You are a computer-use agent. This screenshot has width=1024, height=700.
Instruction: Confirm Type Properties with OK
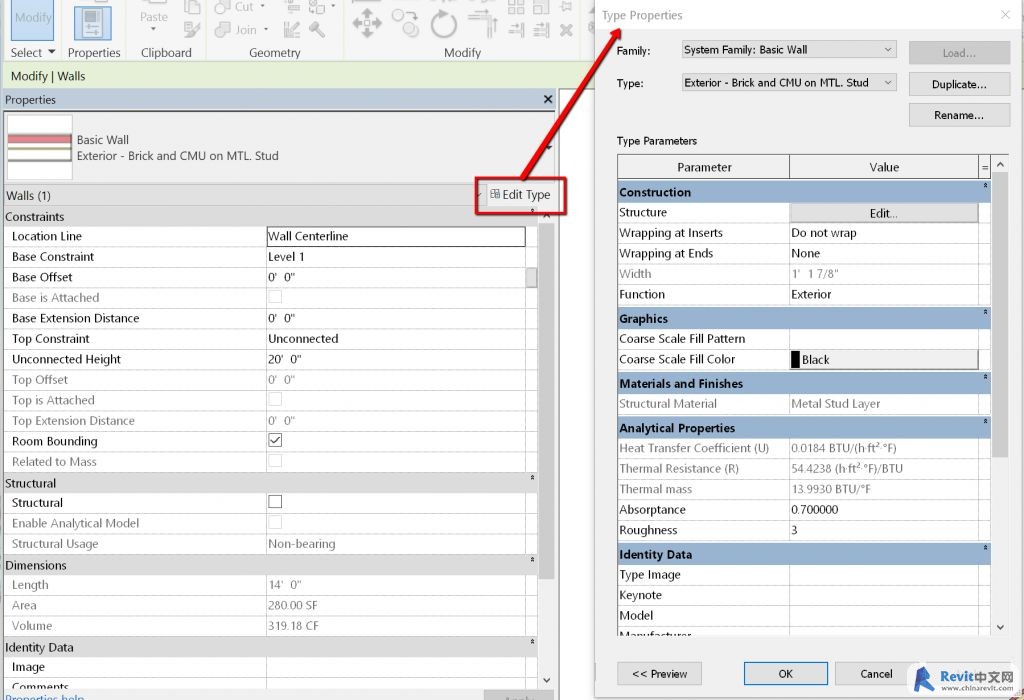pyautogui.click(x=785, y=673)
